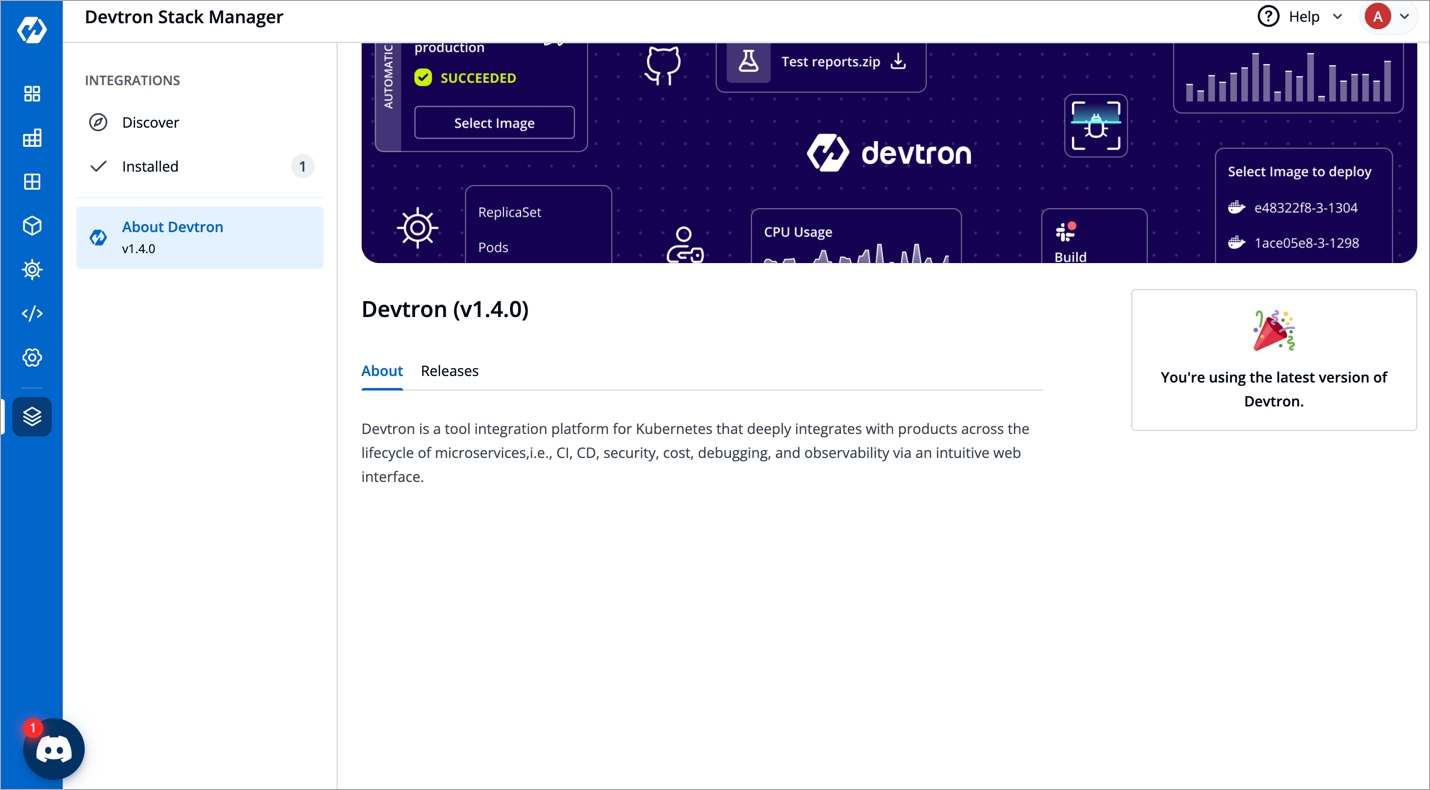Go to Discover integrations
The image size is (1430, 790).
tap(150, 123)
